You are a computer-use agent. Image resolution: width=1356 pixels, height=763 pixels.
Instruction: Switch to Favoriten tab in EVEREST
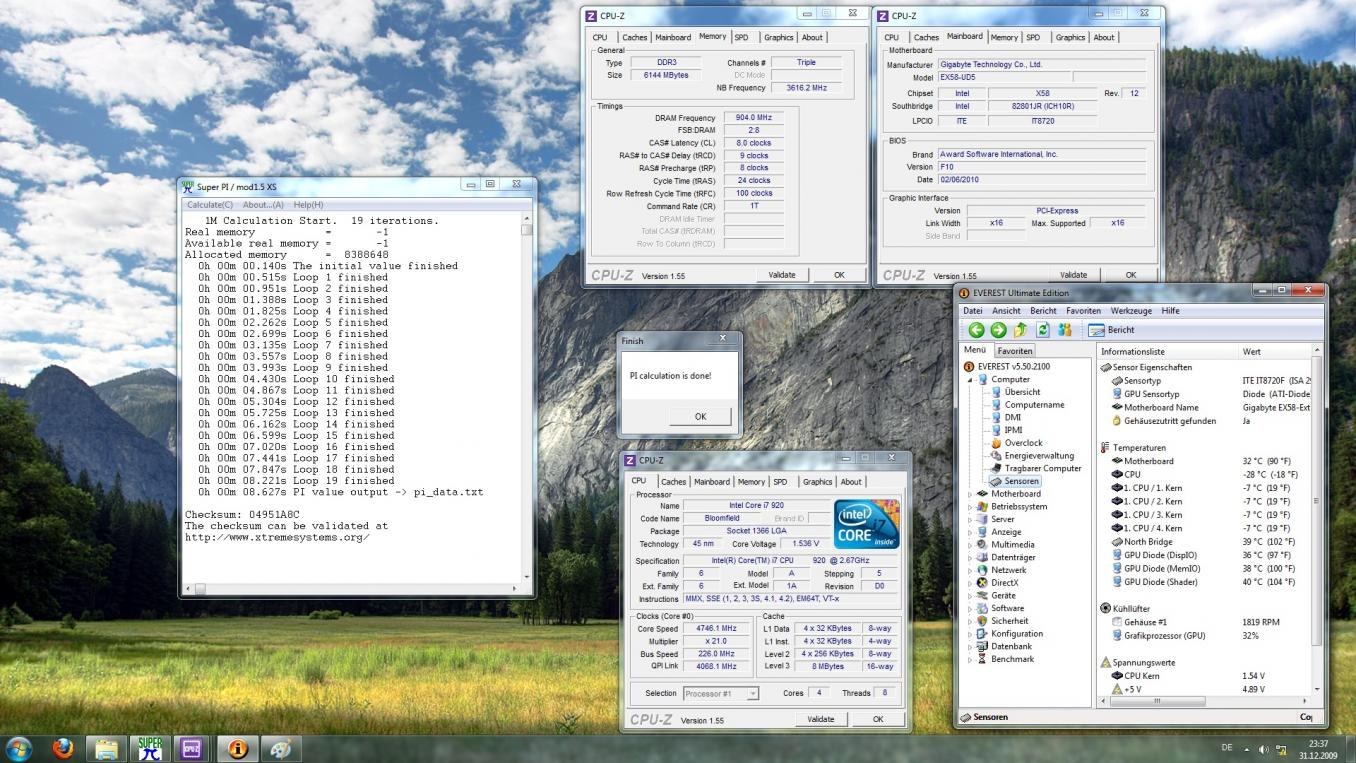(x=1015, y=351)
